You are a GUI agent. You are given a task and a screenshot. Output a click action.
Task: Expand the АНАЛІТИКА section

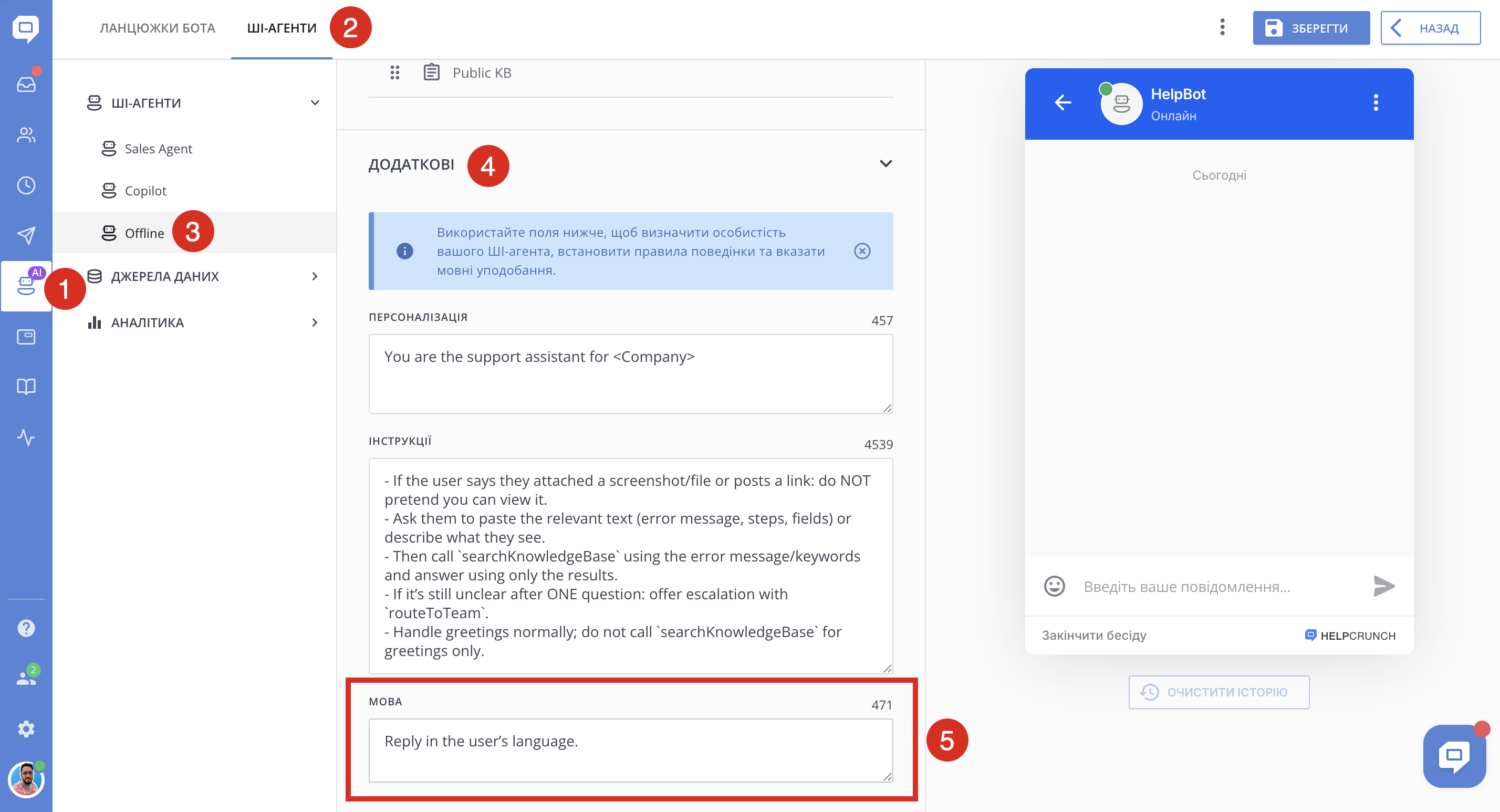(315, 322)
